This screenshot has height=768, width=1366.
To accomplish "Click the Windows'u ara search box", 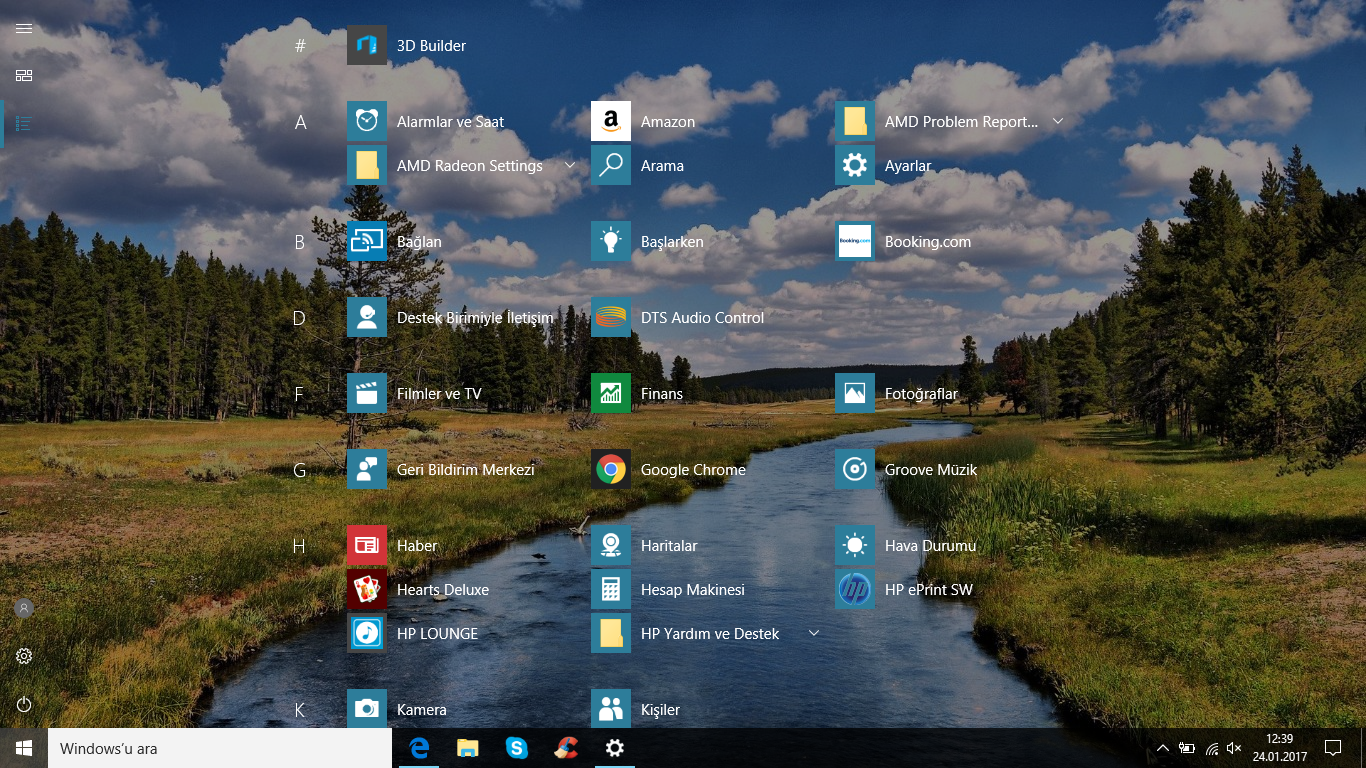I will [x=220, y=748].
